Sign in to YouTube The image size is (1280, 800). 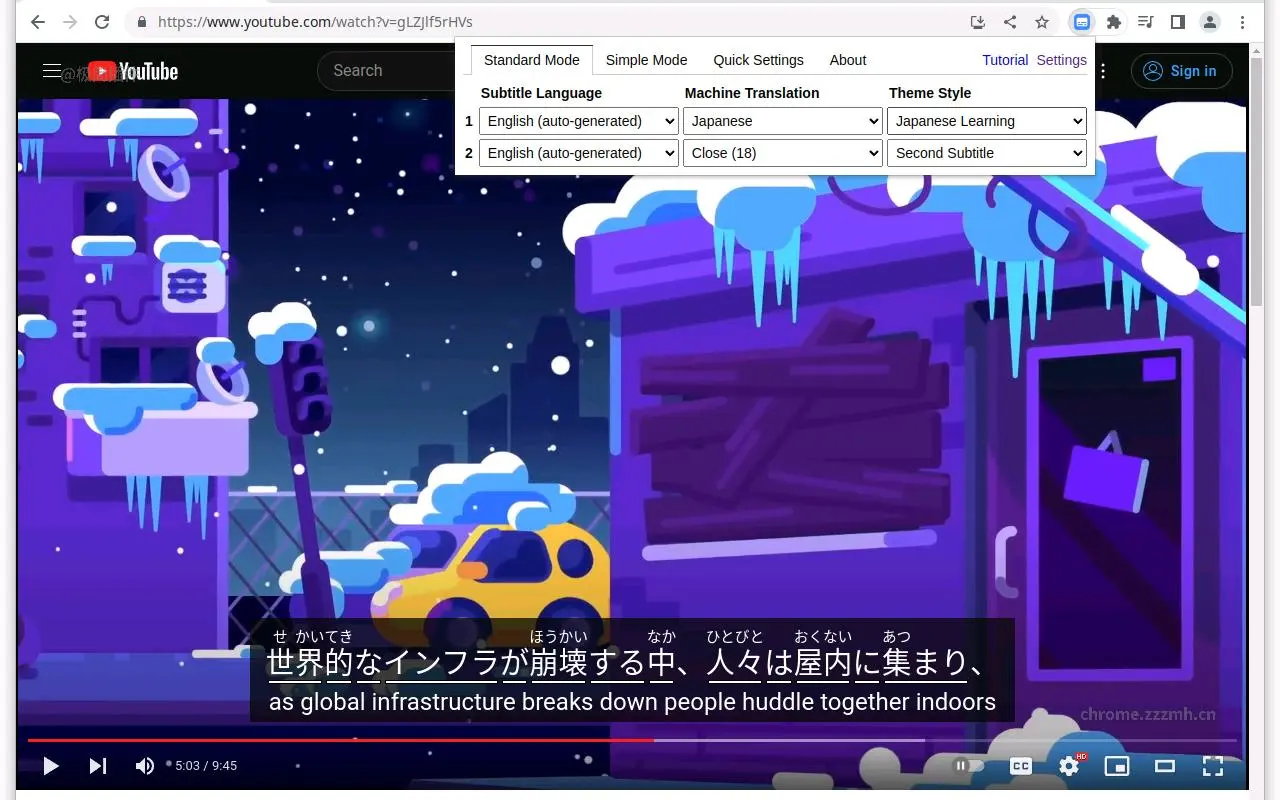(1182, 71)
